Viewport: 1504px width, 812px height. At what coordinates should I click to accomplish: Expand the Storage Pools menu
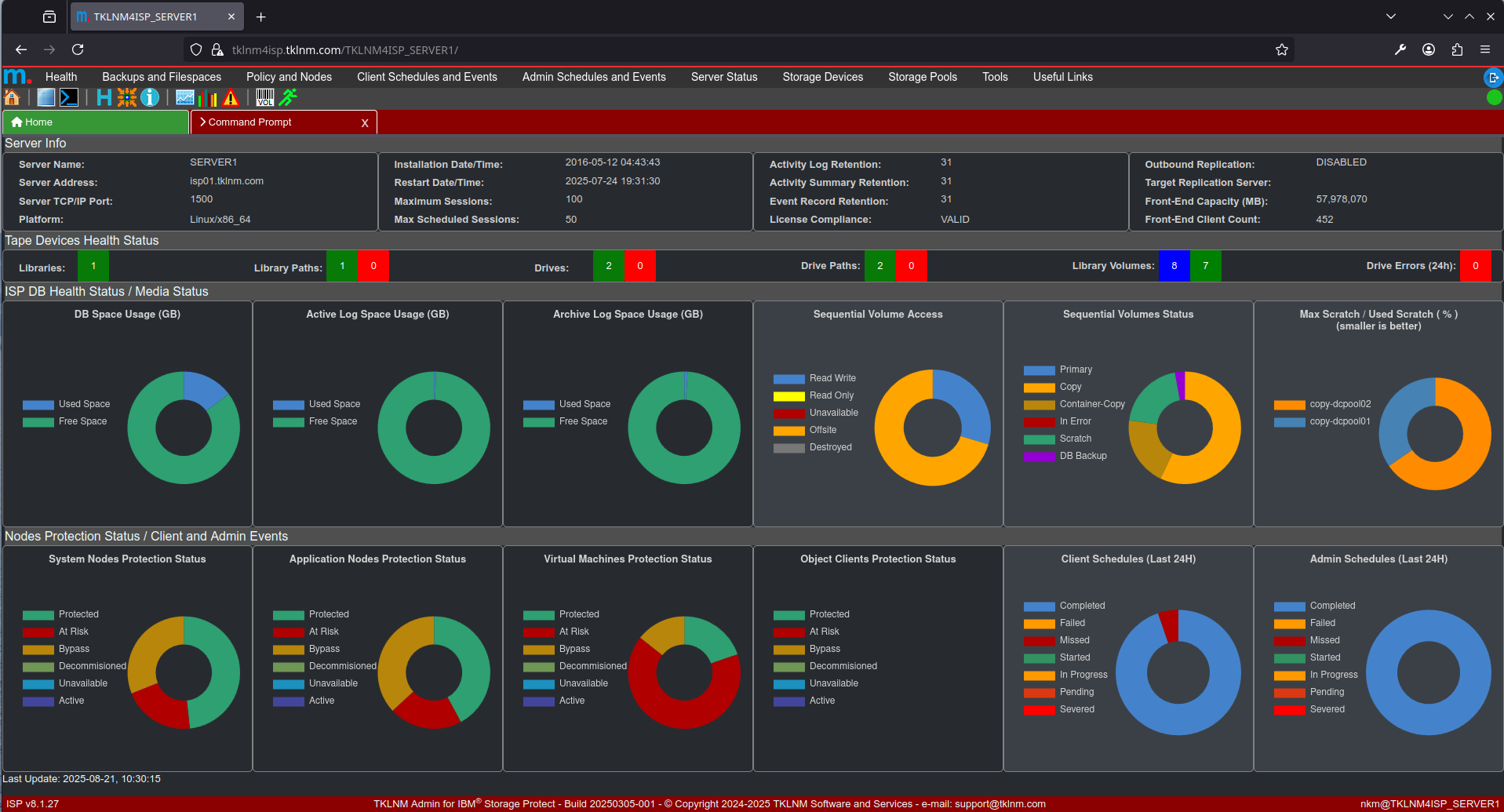(922, 77)
